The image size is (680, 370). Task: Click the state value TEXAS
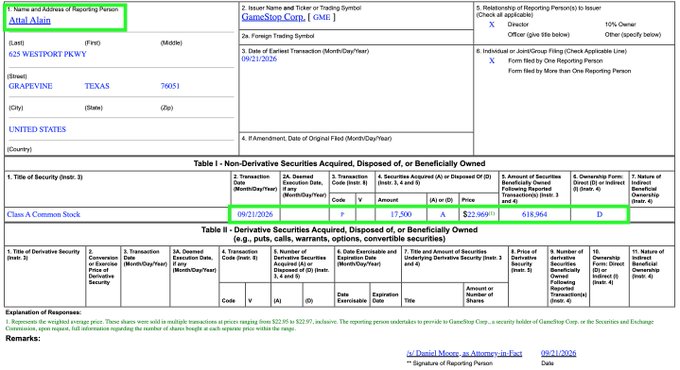[x=97, y=86]
